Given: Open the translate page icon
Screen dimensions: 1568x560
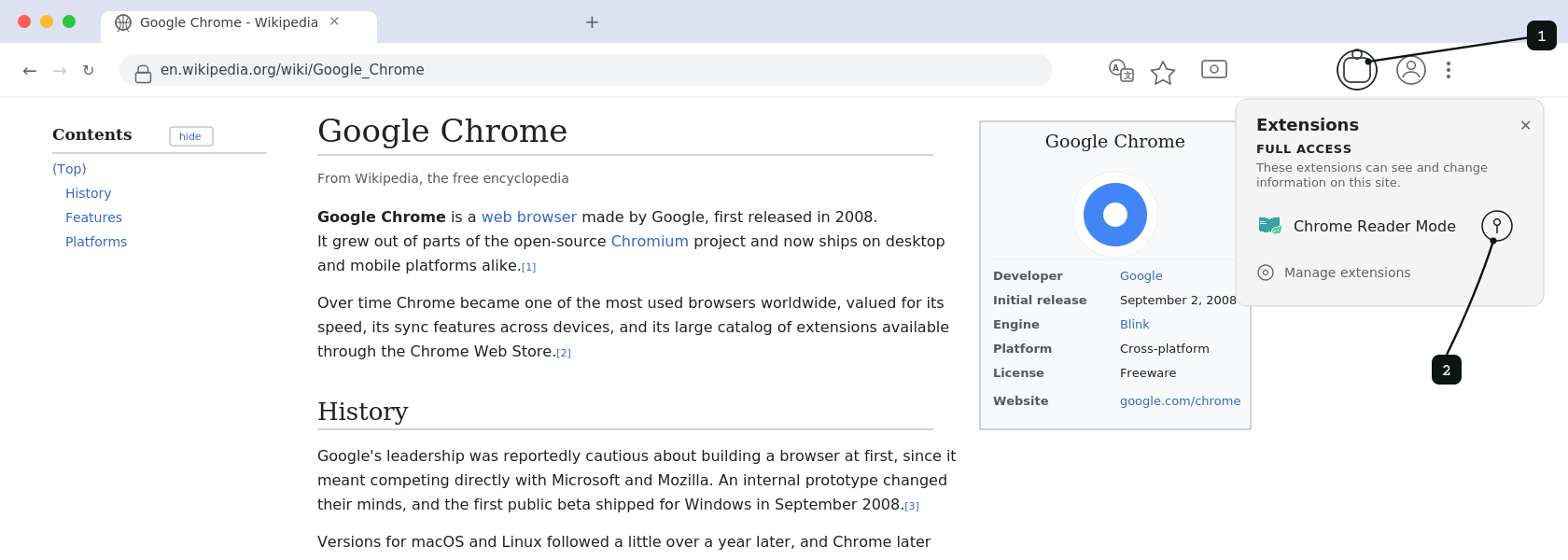Looking at the screenshot, I should [x=1121, y=70].
